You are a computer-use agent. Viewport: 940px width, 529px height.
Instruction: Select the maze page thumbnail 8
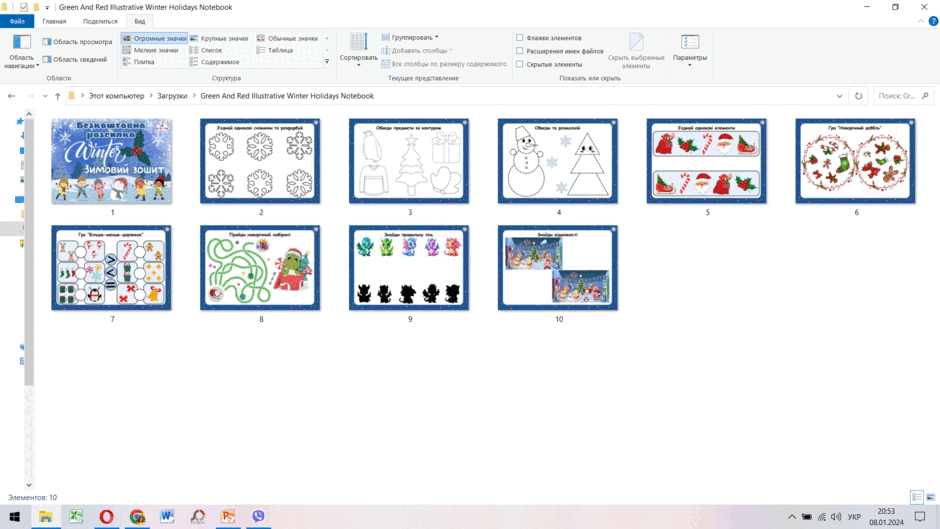260,267
